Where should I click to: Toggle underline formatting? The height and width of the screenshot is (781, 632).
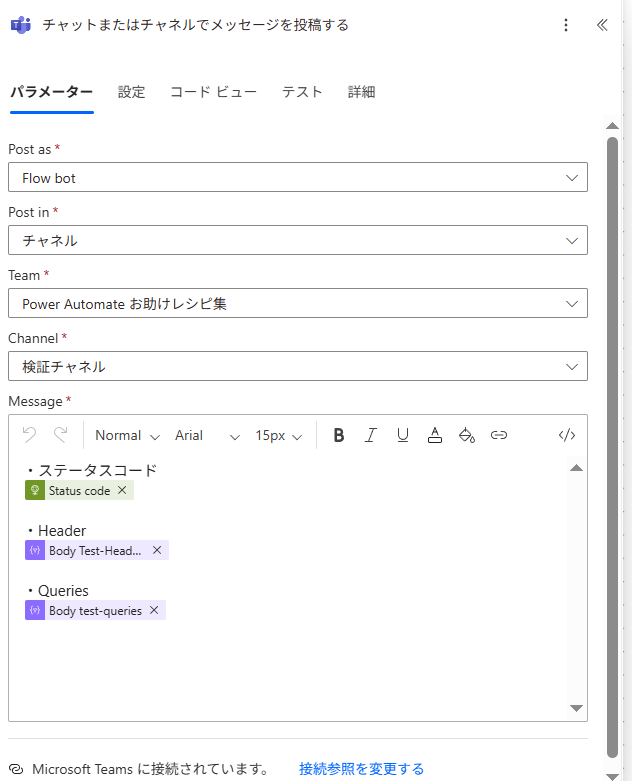402,435
